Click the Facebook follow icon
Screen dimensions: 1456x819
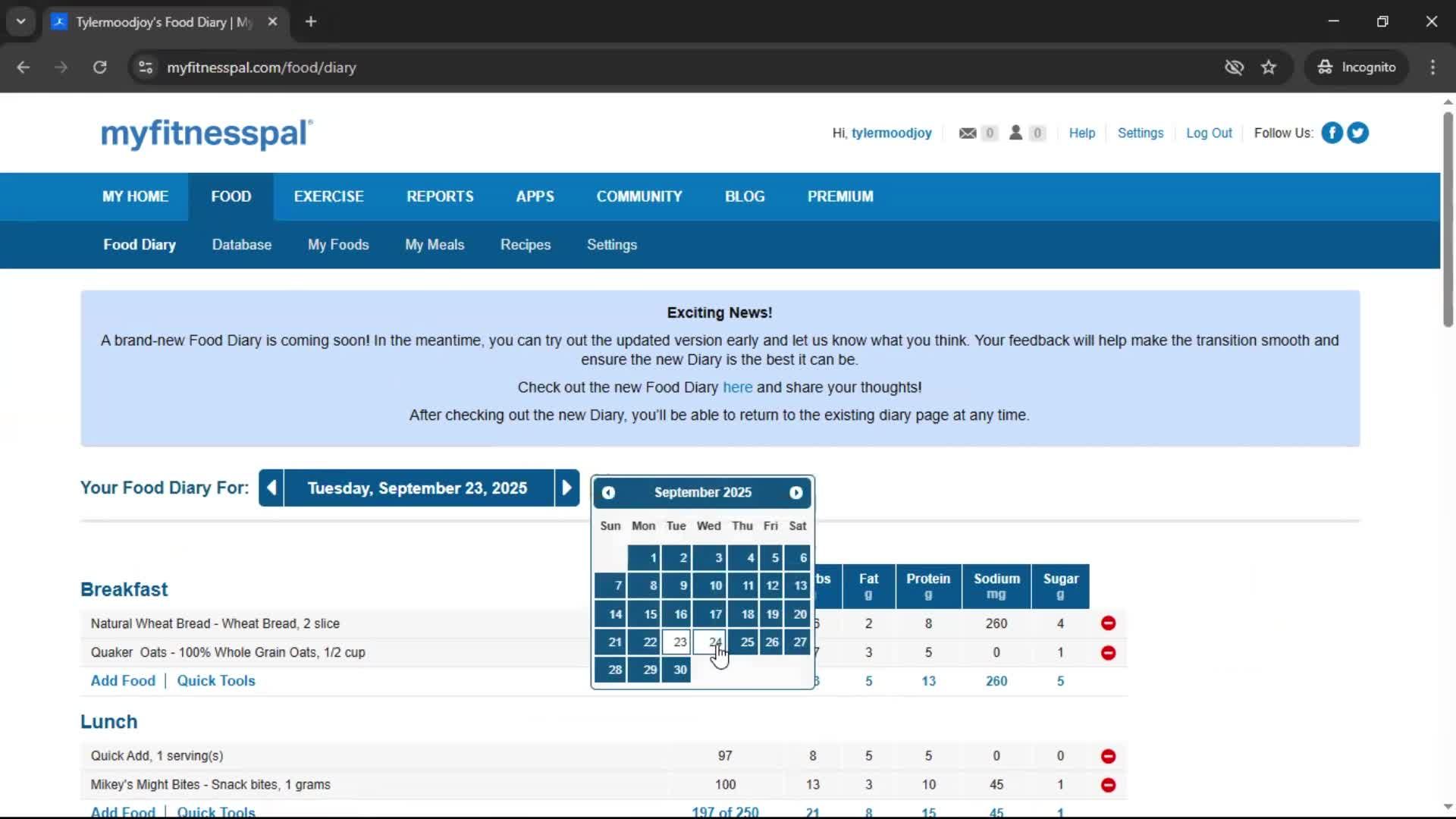[x=1332, y=133]
